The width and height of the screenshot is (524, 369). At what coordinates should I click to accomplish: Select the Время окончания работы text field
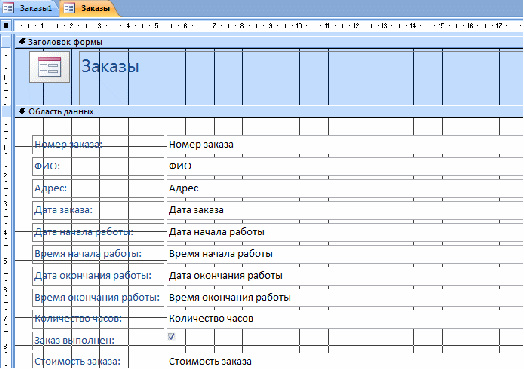click(x=345, y=297)
